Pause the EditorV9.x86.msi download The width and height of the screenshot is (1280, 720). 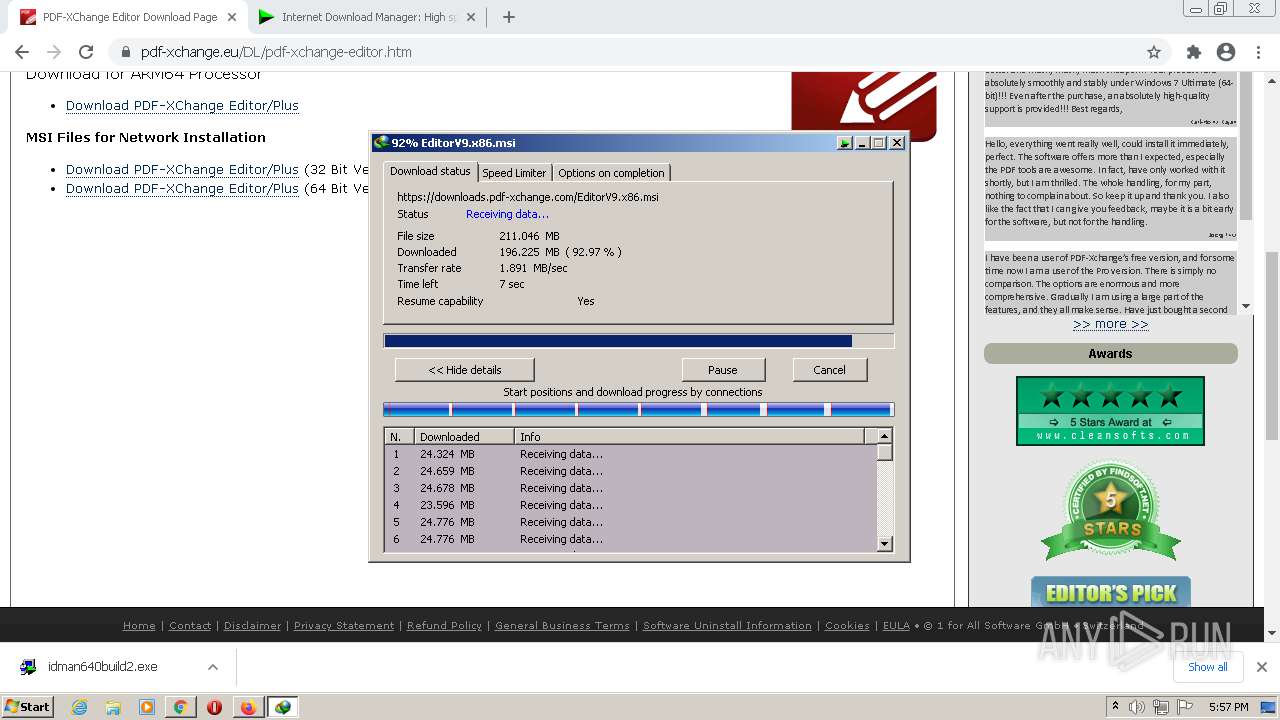(723, 370)
